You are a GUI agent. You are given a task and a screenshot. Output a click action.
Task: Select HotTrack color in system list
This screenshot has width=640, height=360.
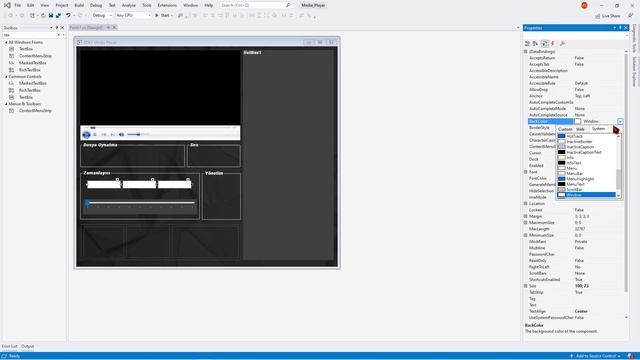[x=586, y=136]
